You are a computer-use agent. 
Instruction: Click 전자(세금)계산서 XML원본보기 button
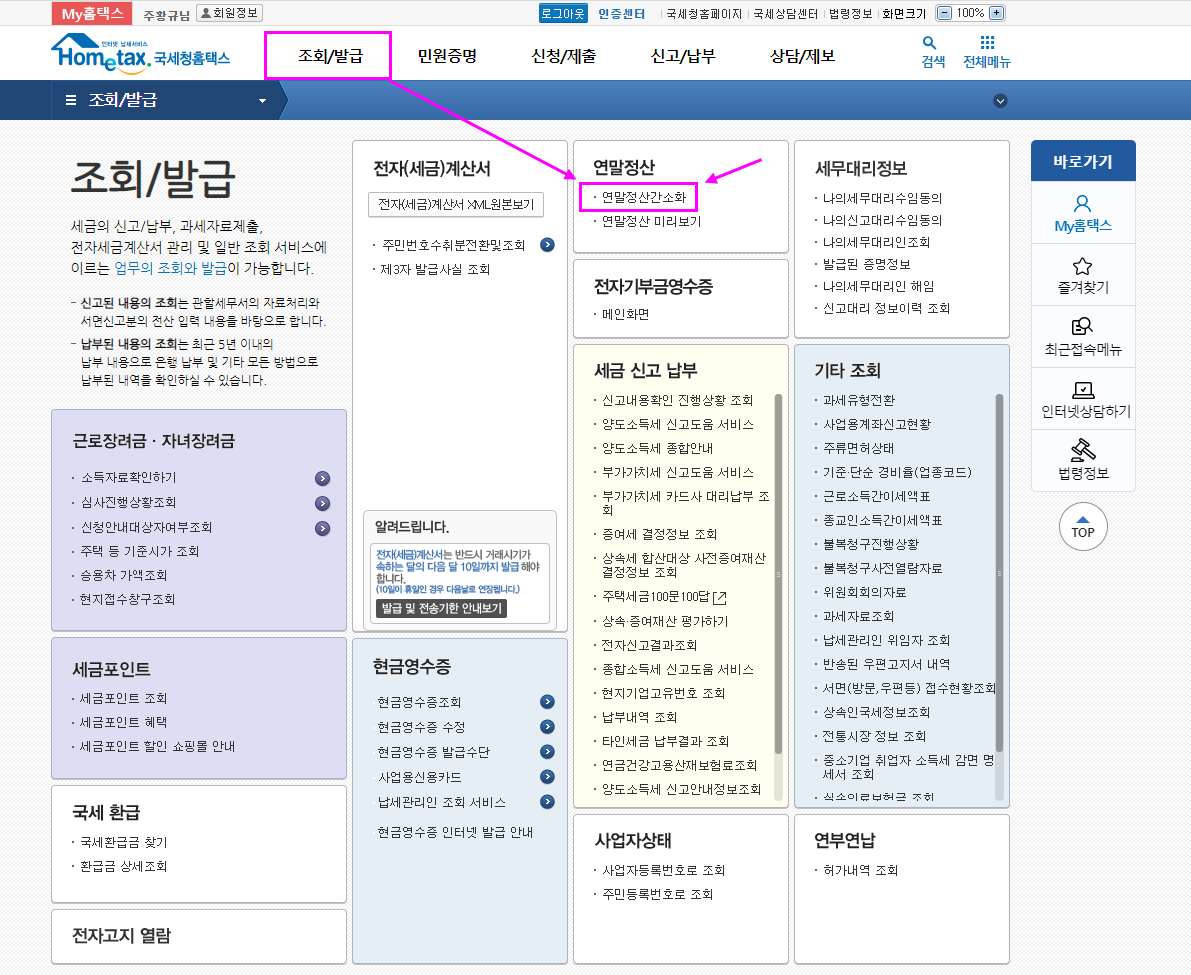click(456, 204)
